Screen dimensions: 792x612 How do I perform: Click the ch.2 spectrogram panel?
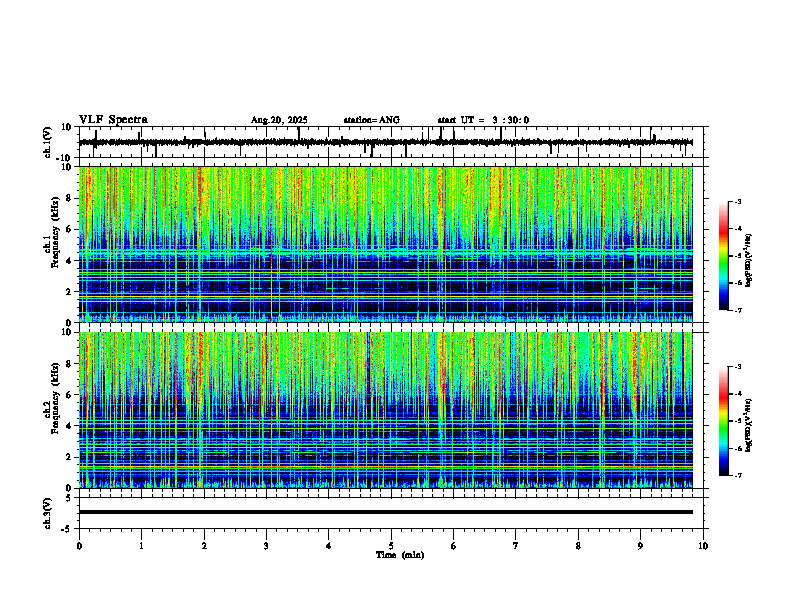(385, 410)
